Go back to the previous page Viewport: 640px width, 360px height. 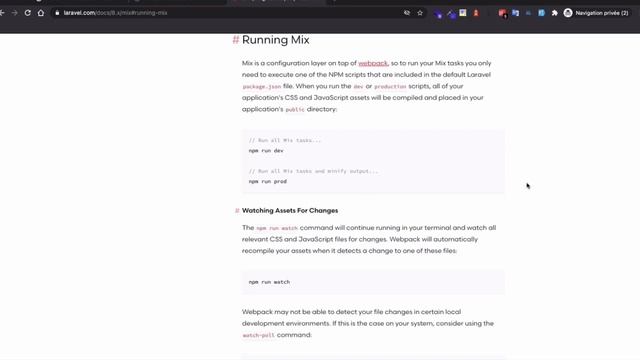coord(2,13)
